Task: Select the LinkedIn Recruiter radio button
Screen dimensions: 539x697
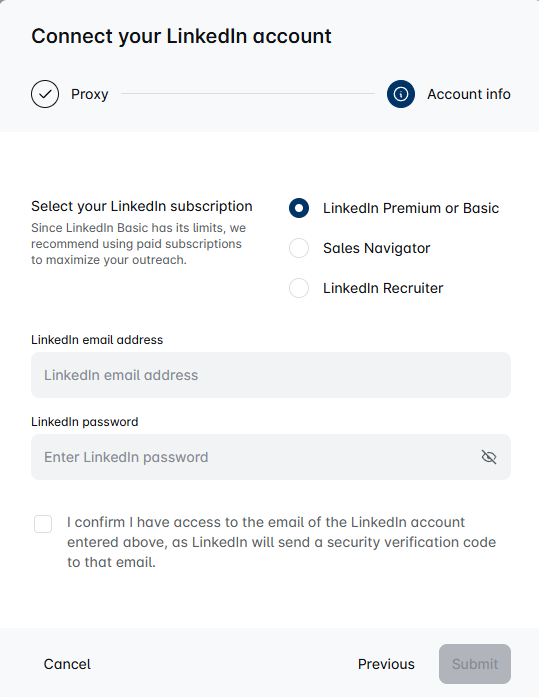Action: [299, 288]
